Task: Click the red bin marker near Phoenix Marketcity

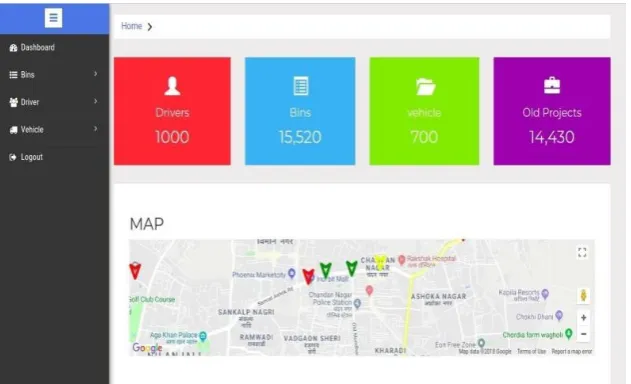Action: coord(308,277)
